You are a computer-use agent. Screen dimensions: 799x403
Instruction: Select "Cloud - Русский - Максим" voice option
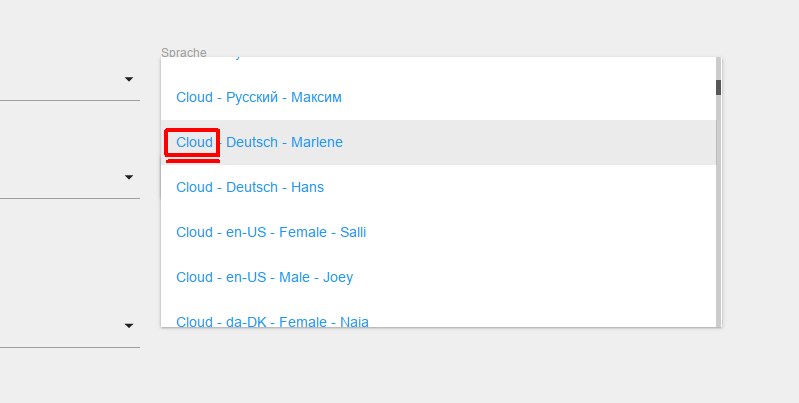click(258, 97)
